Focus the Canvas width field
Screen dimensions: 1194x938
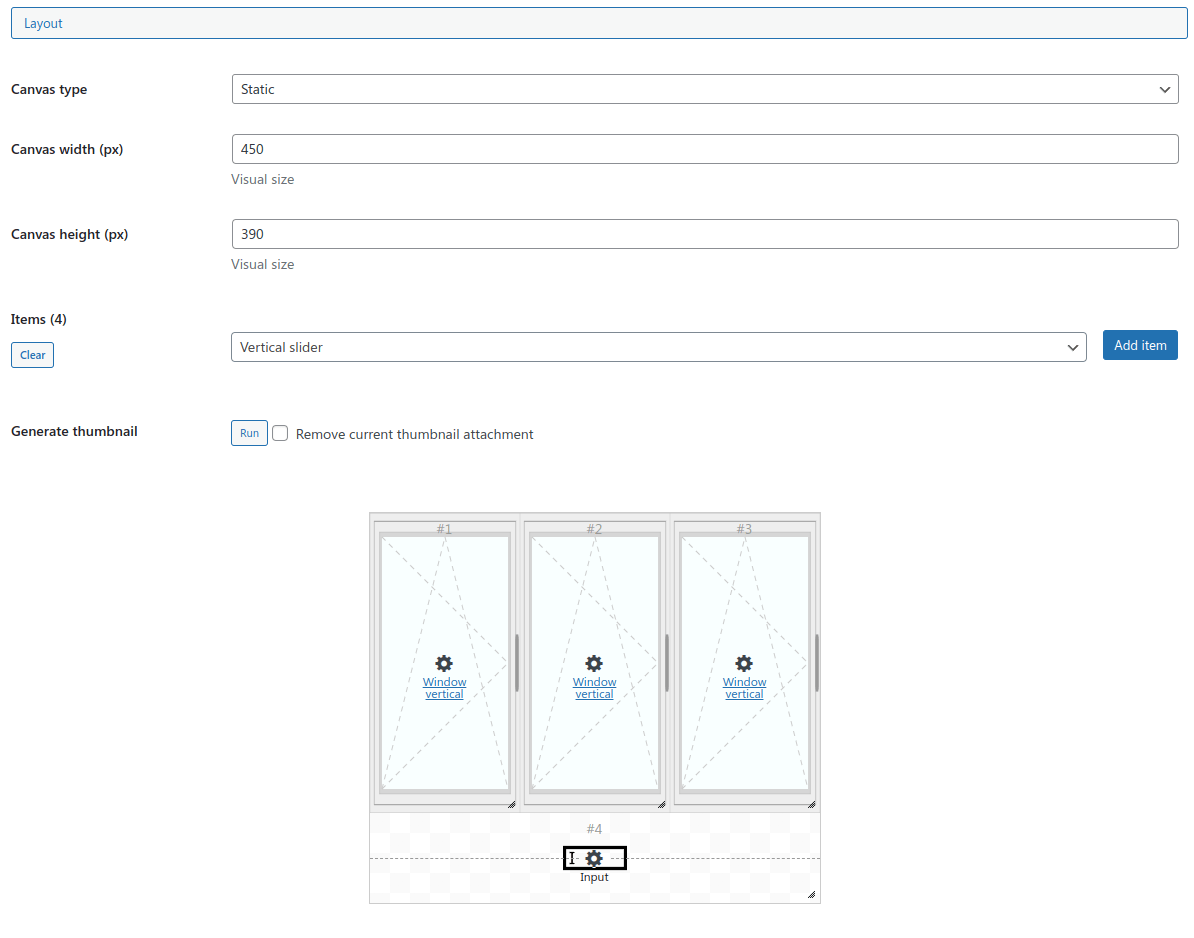coord(705,149)
